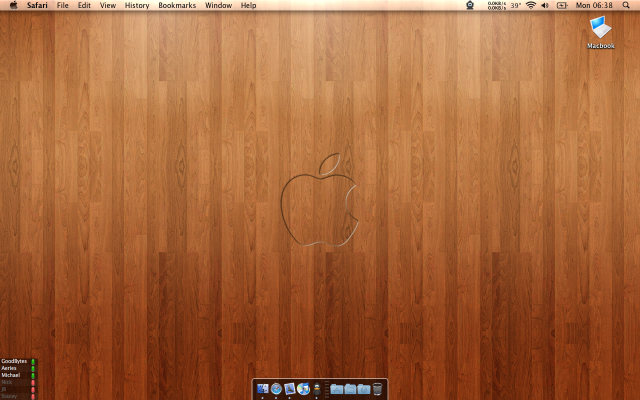Open the Edit menu

tap(84, 5)
